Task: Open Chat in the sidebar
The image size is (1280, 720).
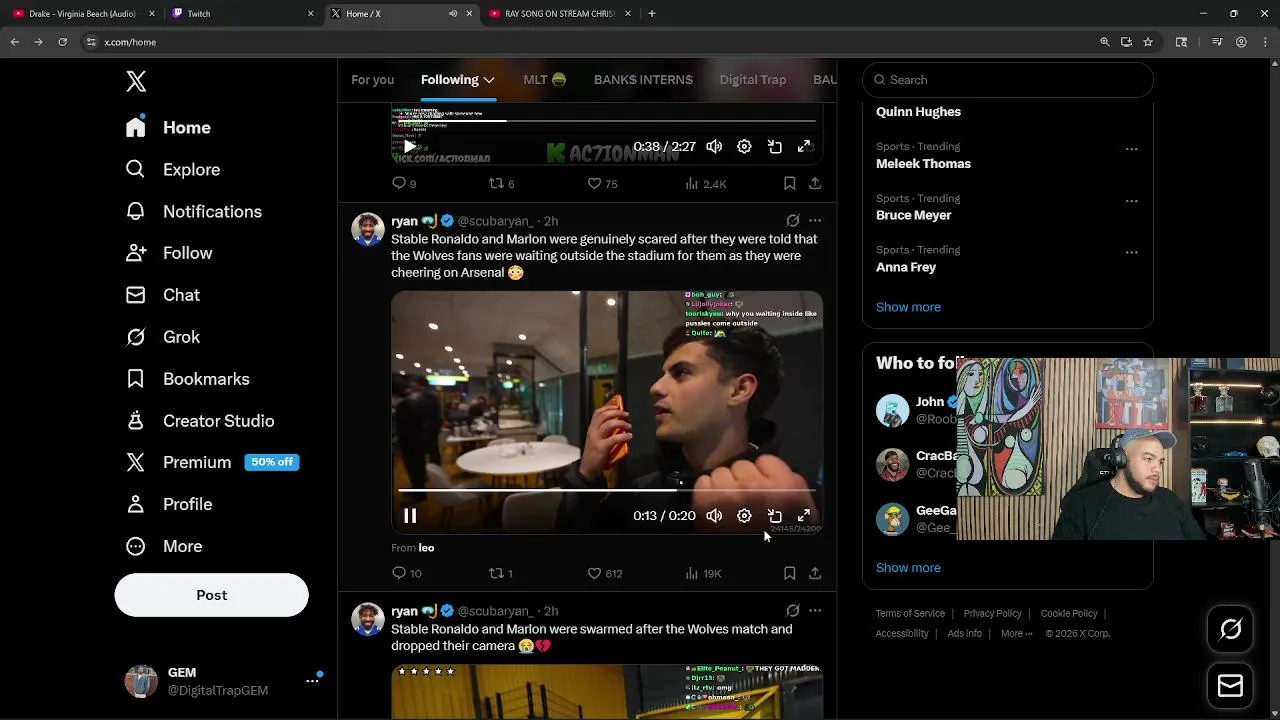Action: (162, 296)
